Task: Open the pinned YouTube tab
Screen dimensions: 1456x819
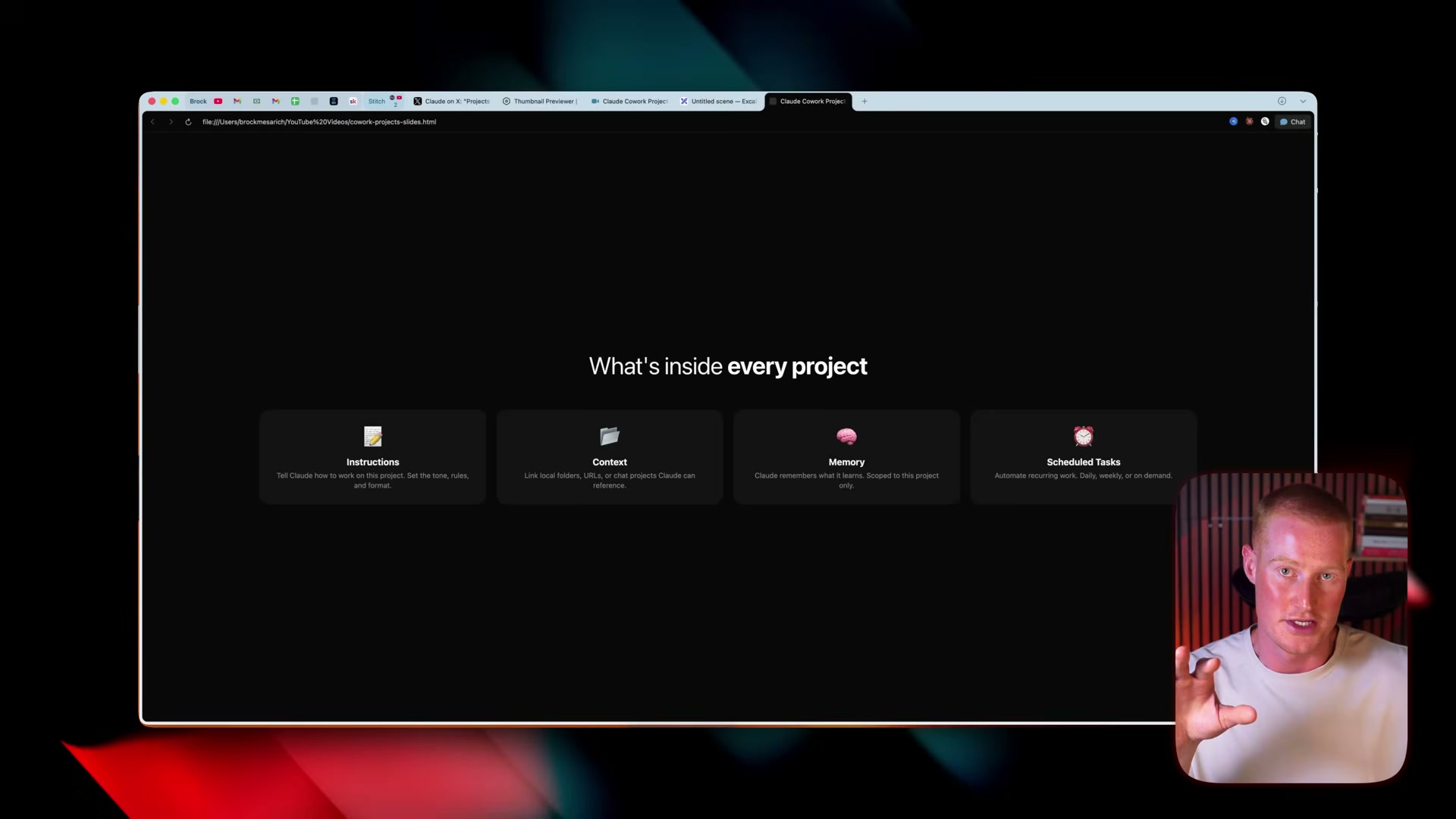Action: point(218,101)
